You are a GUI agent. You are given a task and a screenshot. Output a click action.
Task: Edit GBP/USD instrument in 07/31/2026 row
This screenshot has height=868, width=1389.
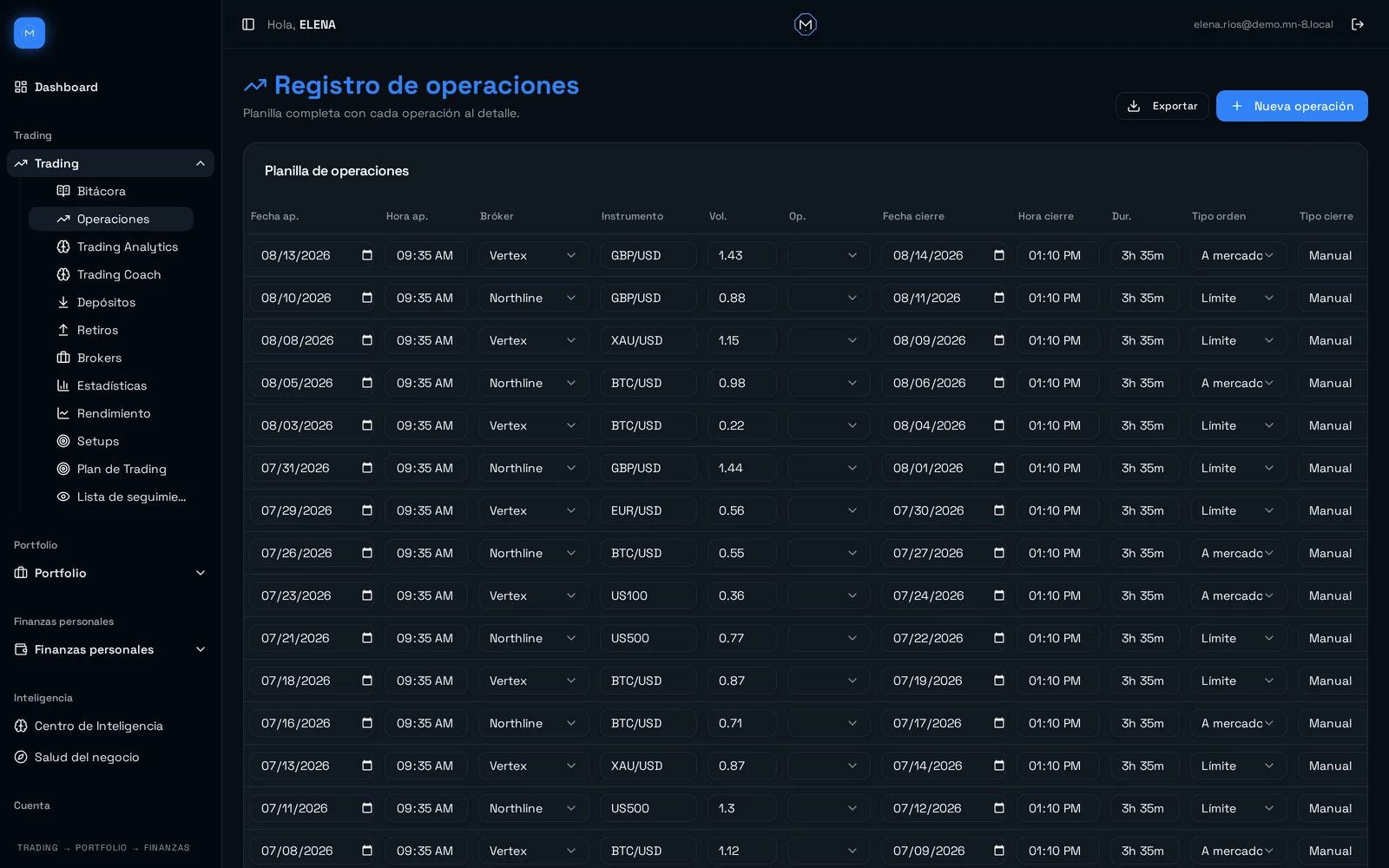[x=648, y=468]
